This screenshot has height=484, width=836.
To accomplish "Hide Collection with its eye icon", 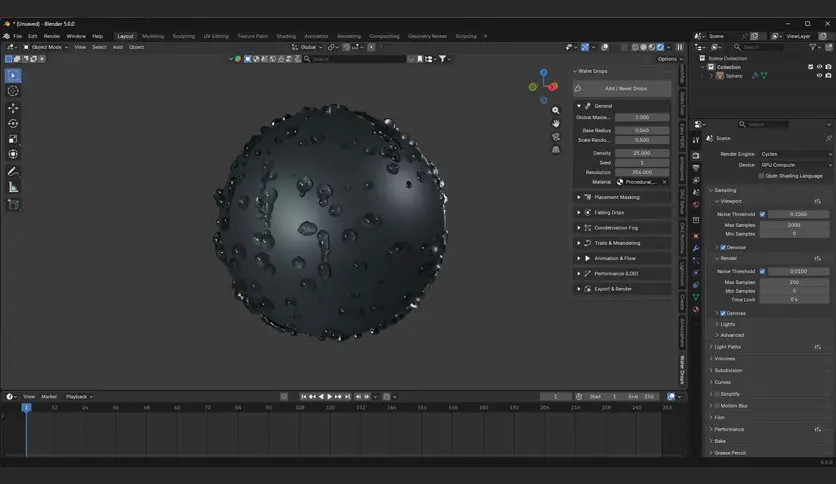I will click(x=819, y=67).
